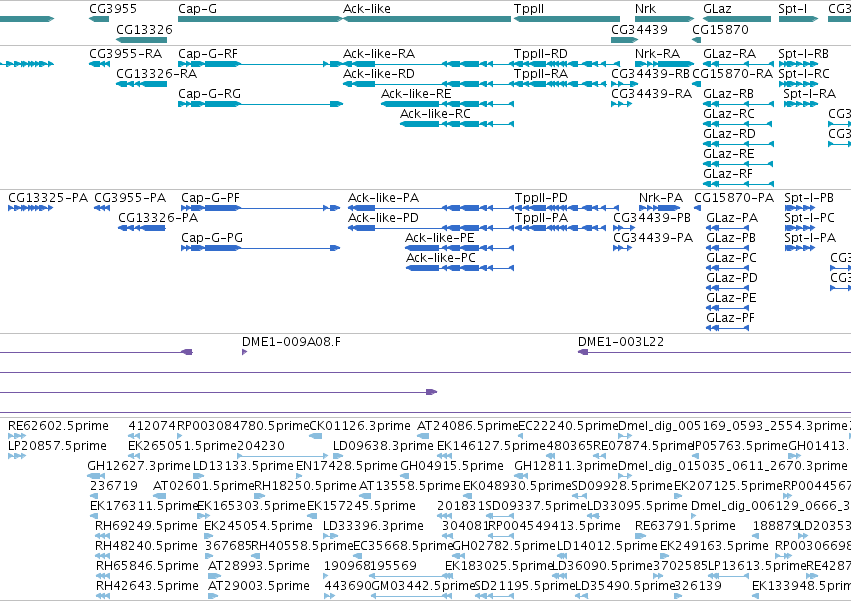Click protein CG15870-PA
The image size is (851, 601).
(734, 198)
